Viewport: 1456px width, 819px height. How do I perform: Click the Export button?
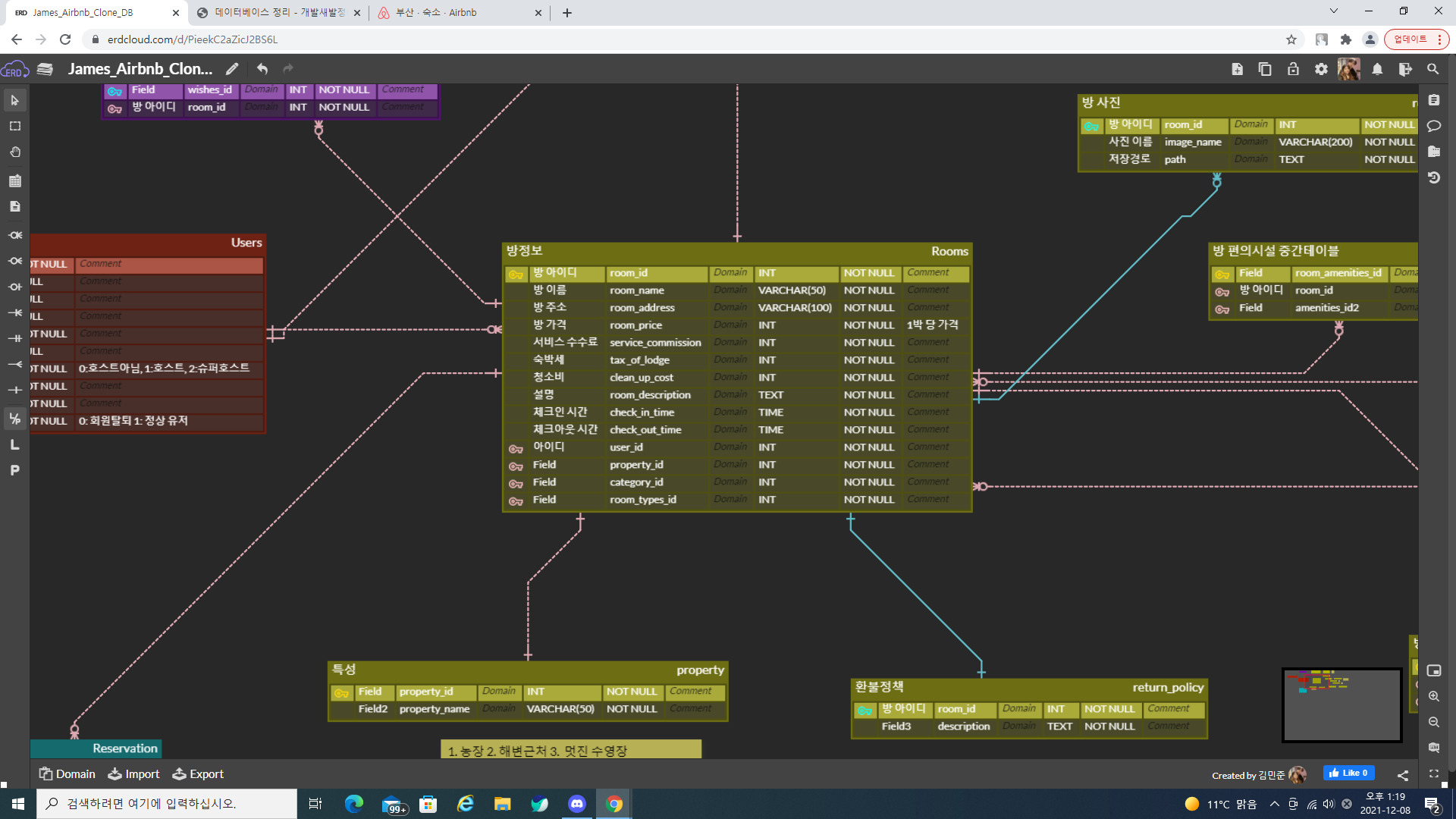click(198, 774)
